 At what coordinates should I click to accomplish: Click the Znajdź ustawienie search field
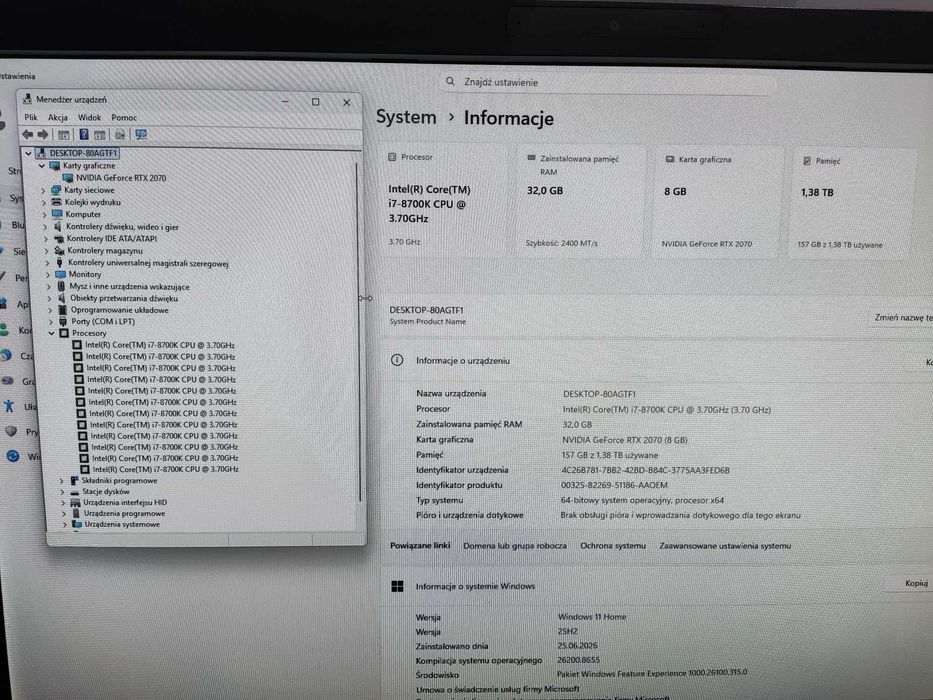610,82
